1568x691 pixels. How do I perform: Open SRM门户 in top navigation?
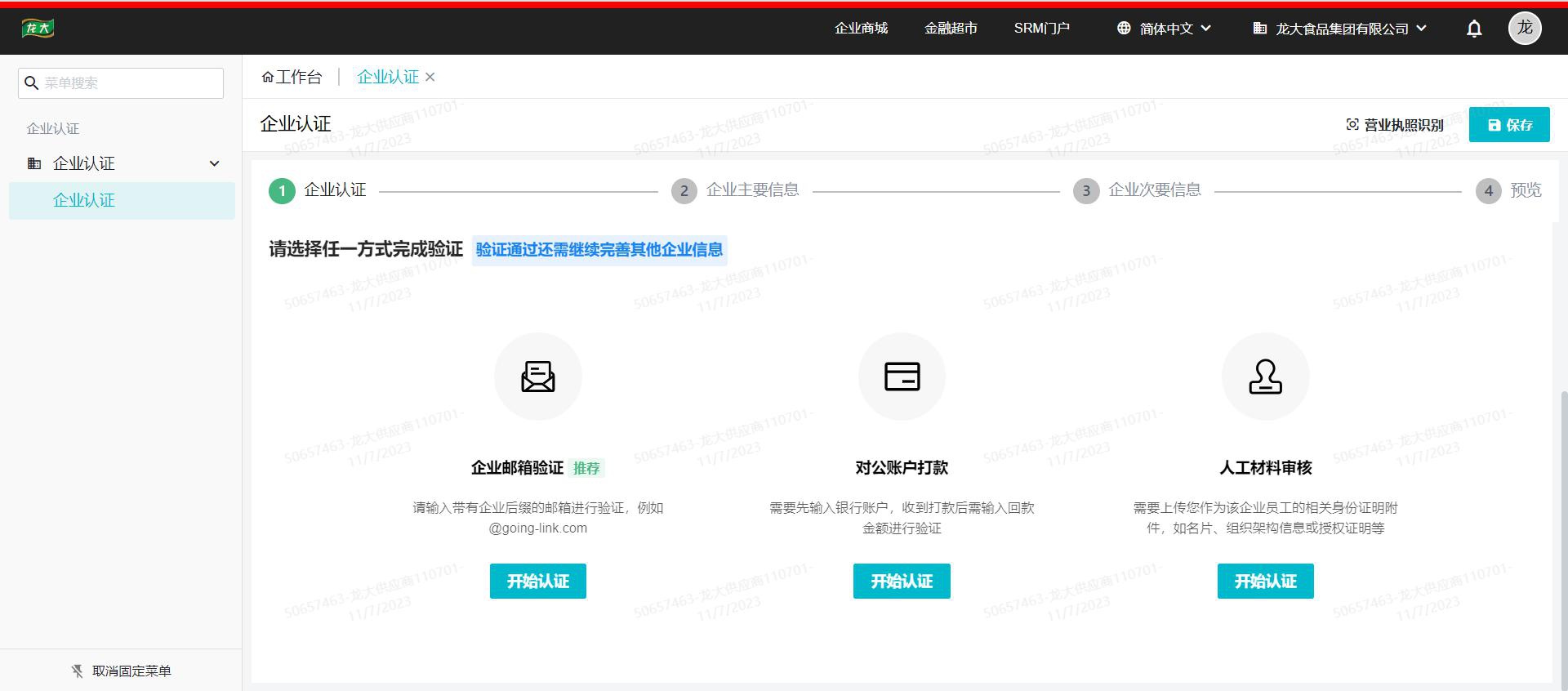pyautogui.click(x=1041, y=29)
